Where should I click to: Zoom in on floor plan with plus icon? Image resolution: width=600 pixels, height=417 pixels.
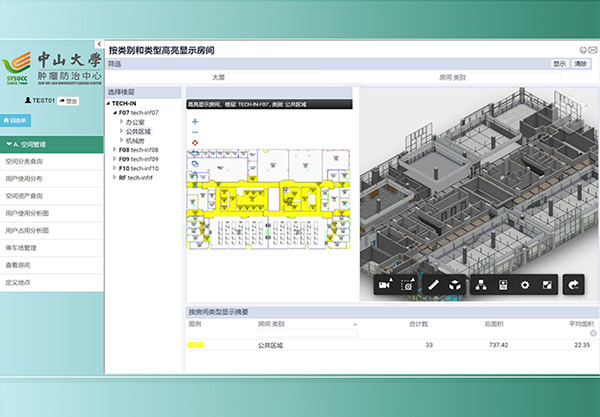194,121
